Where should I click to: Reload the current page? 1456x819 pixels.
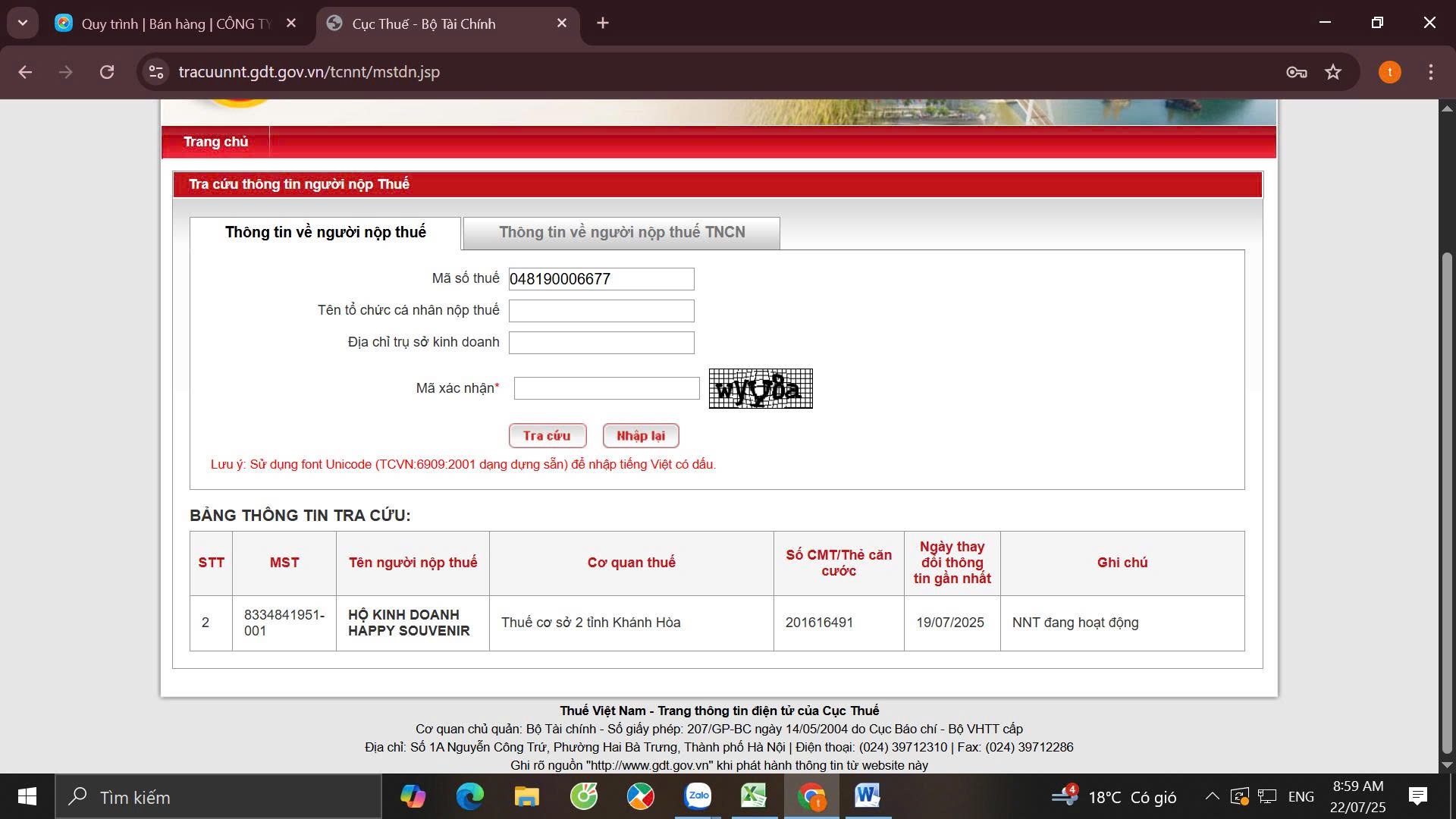[107, 72]
